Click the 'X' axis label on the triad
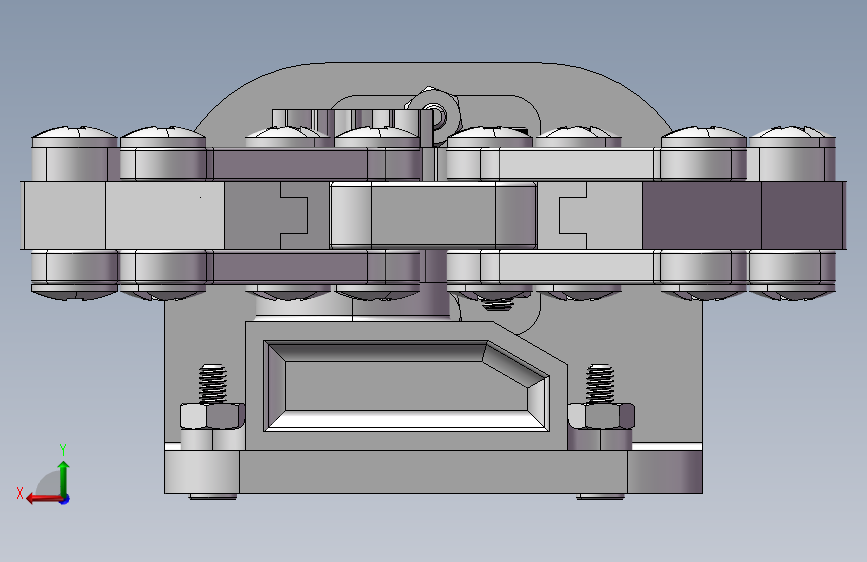The width and height of the screenshot is (867, 562). (20, 493)
